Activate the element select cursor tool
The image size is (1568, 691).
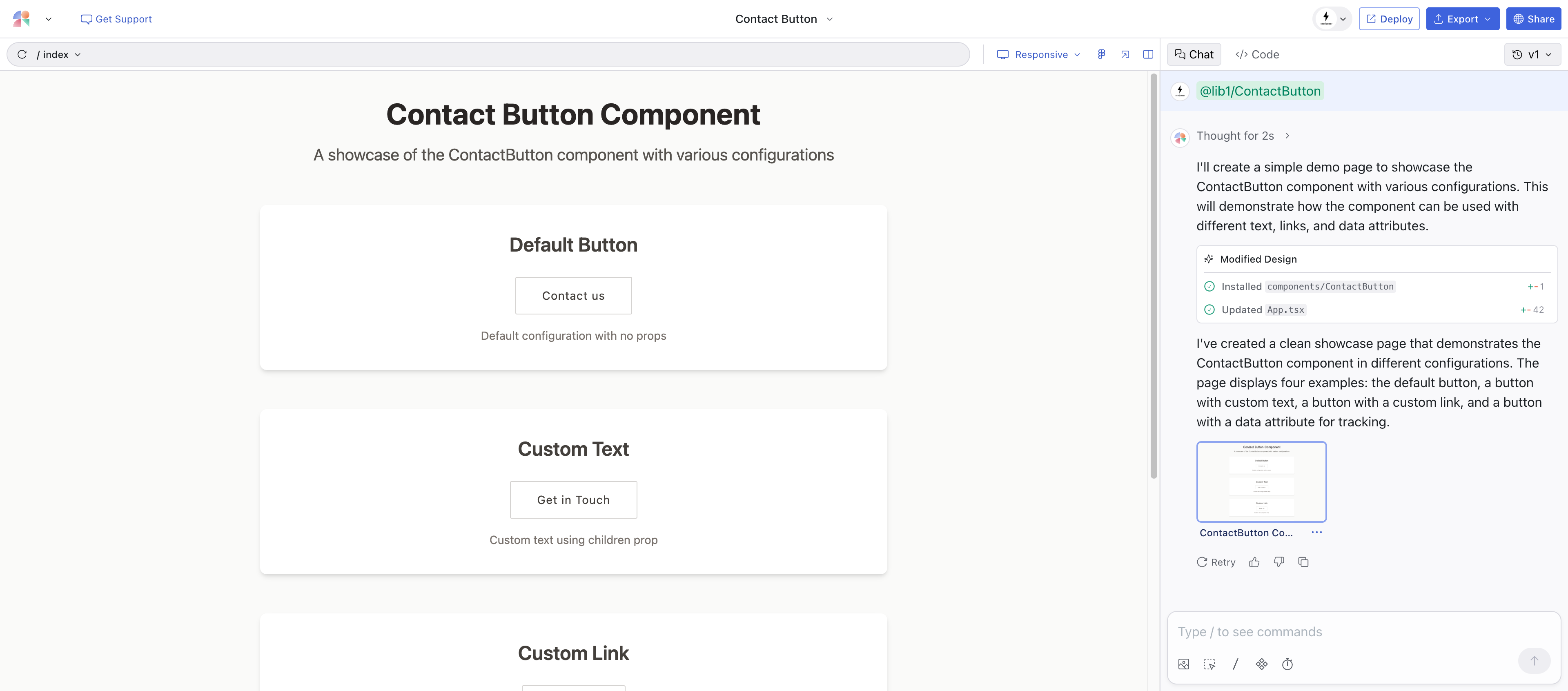(x=1209, y=664)
